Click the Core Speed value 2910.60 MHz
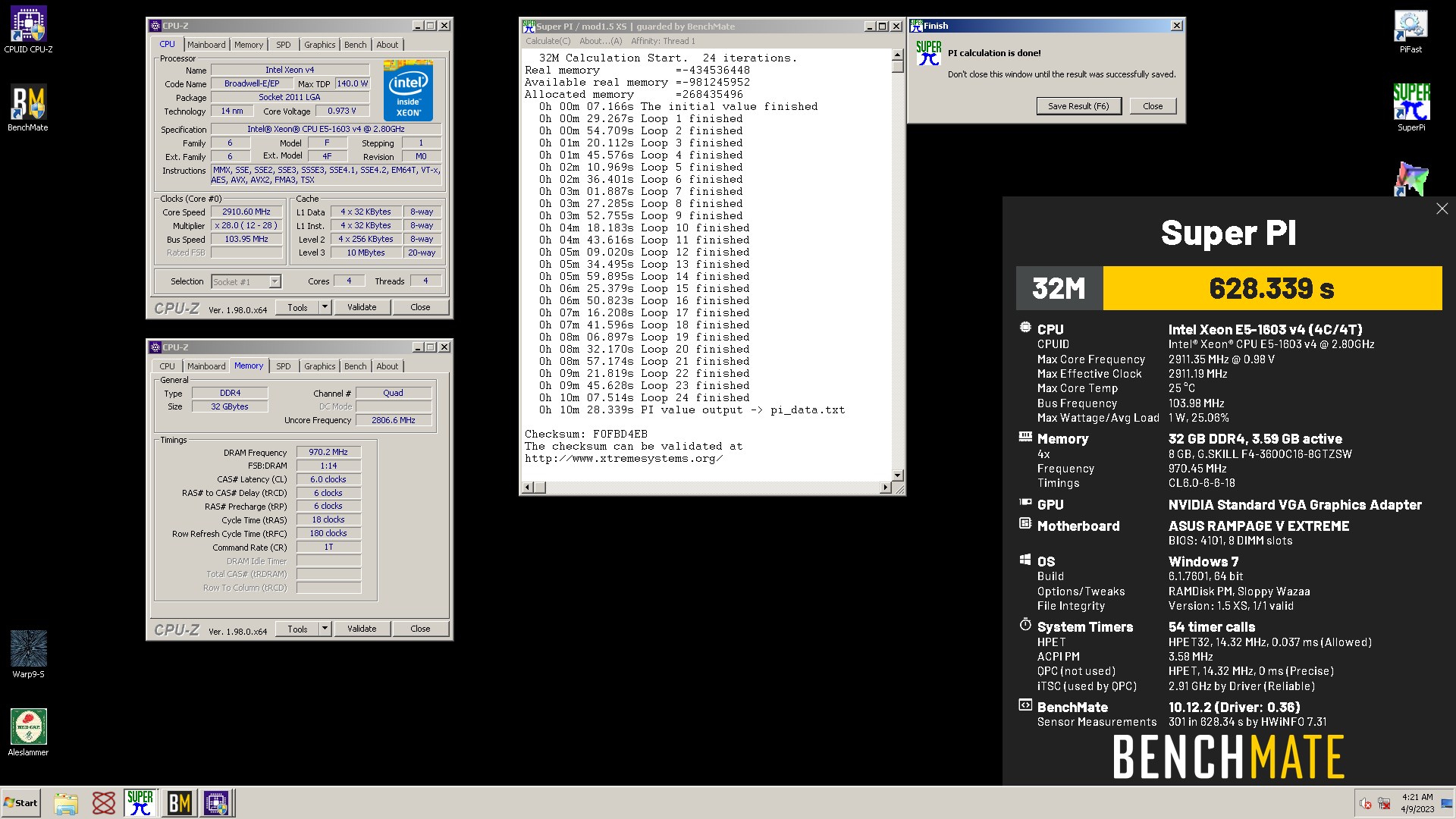Screen dimensions: 1456x819 click(246, 212)
